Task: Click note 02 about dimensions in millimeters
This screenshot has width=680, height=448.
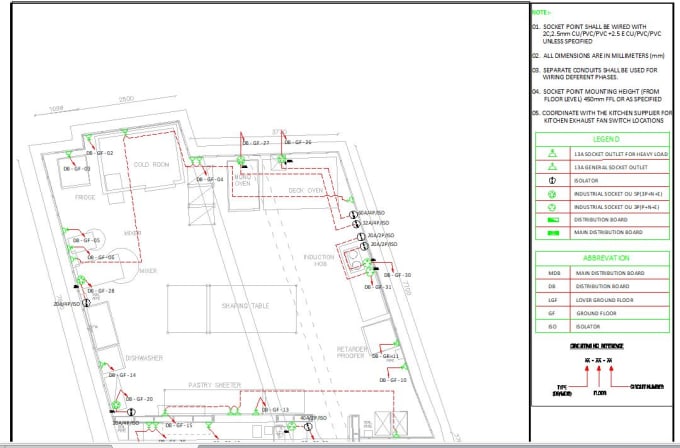Action: (x=598, y=56)
